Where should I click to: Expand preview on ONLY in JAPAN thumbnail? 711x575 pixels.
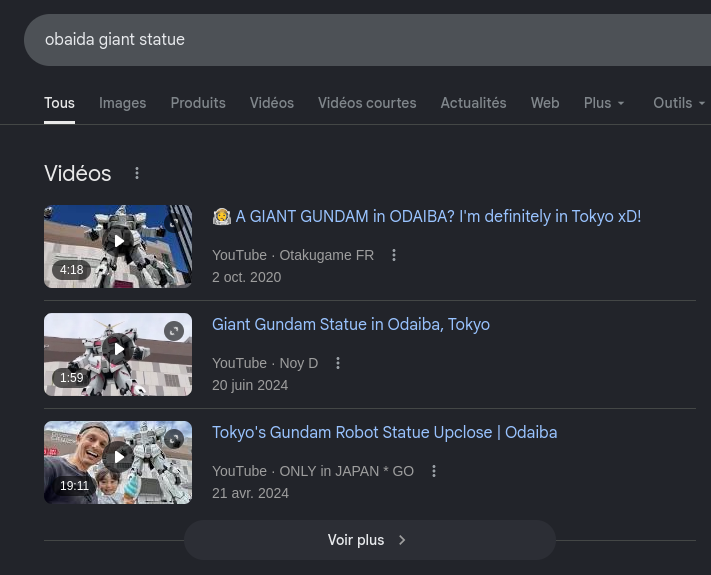pos(174,439)
